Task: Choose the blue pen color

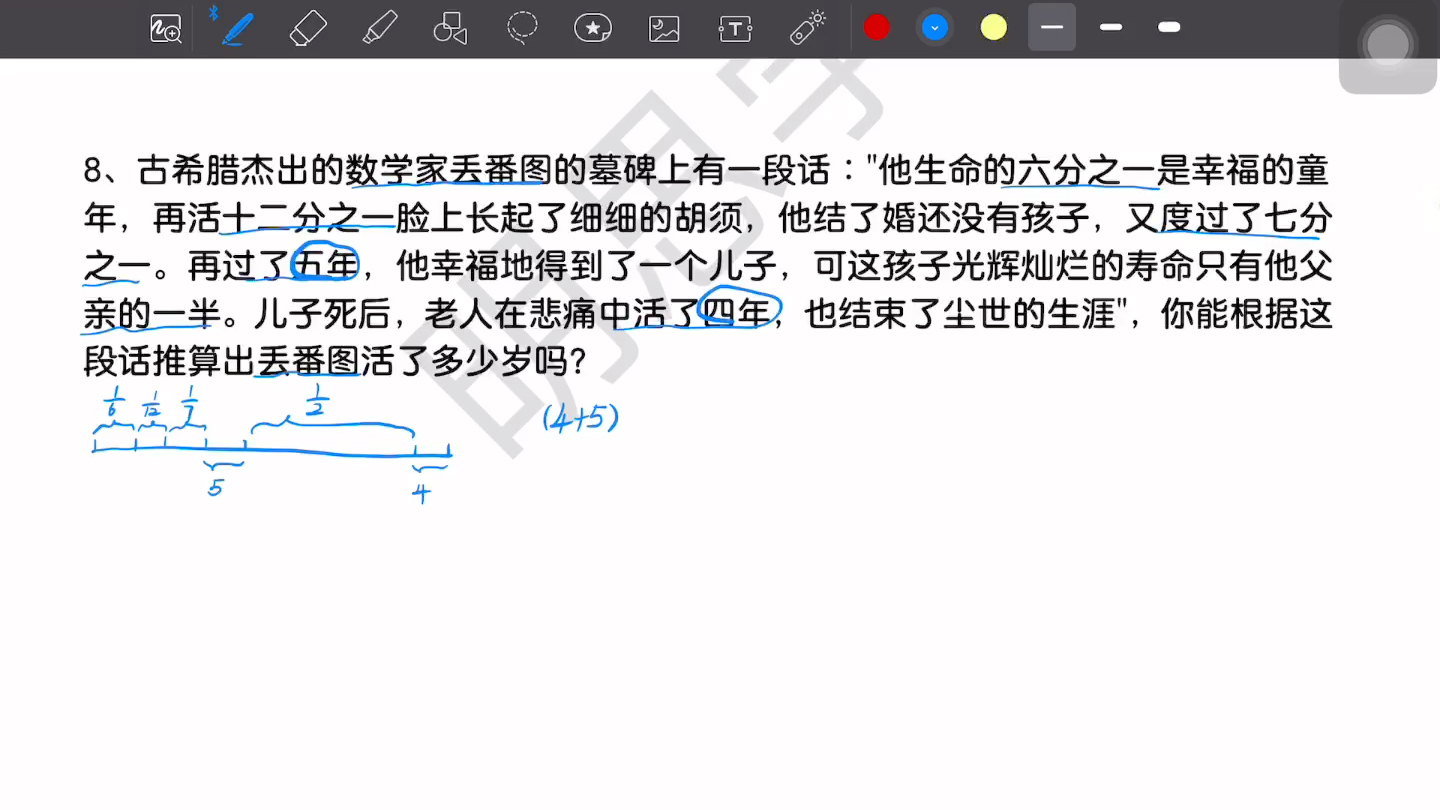Action: [x=934, y=27]
